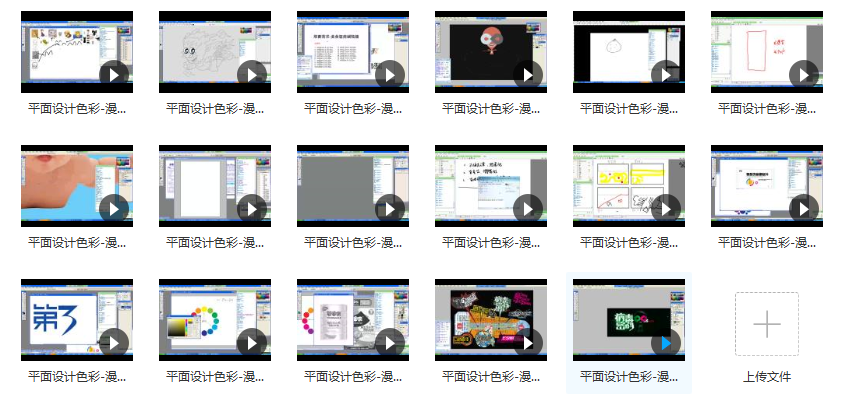Start the video showing blue '第3' text
Image resolution: width=856 pixels, height=409 pixels.
[114, 342]
